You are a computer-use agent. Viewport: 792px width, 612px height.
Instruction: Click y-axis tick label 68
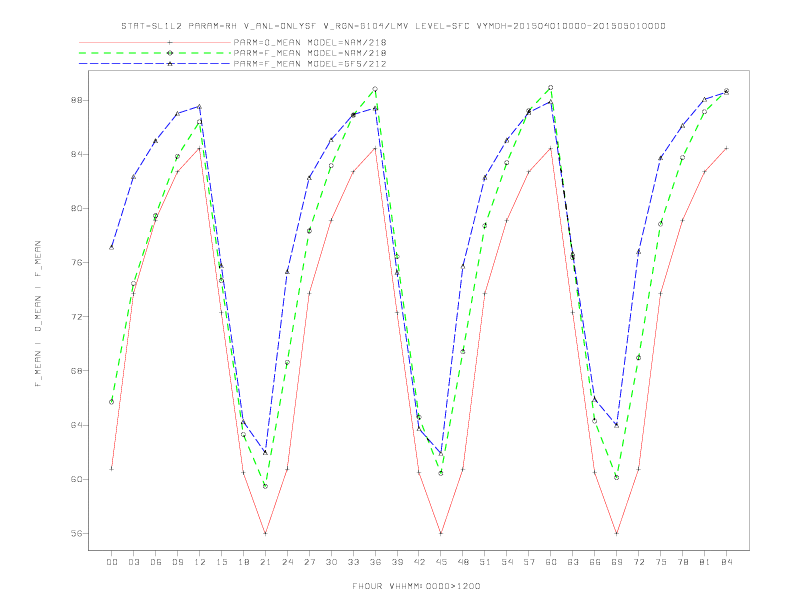tap(77, 371)
